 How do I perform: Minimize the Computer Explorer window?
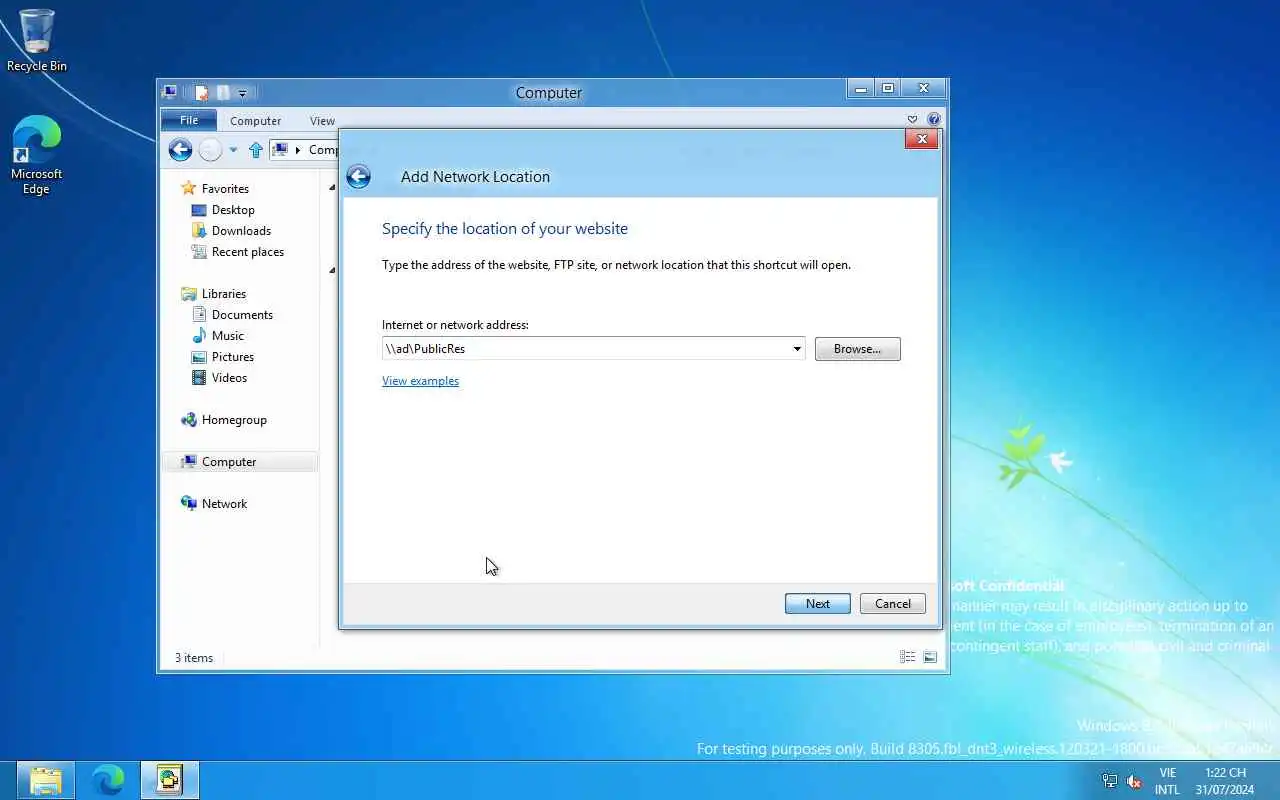[860, 89]
